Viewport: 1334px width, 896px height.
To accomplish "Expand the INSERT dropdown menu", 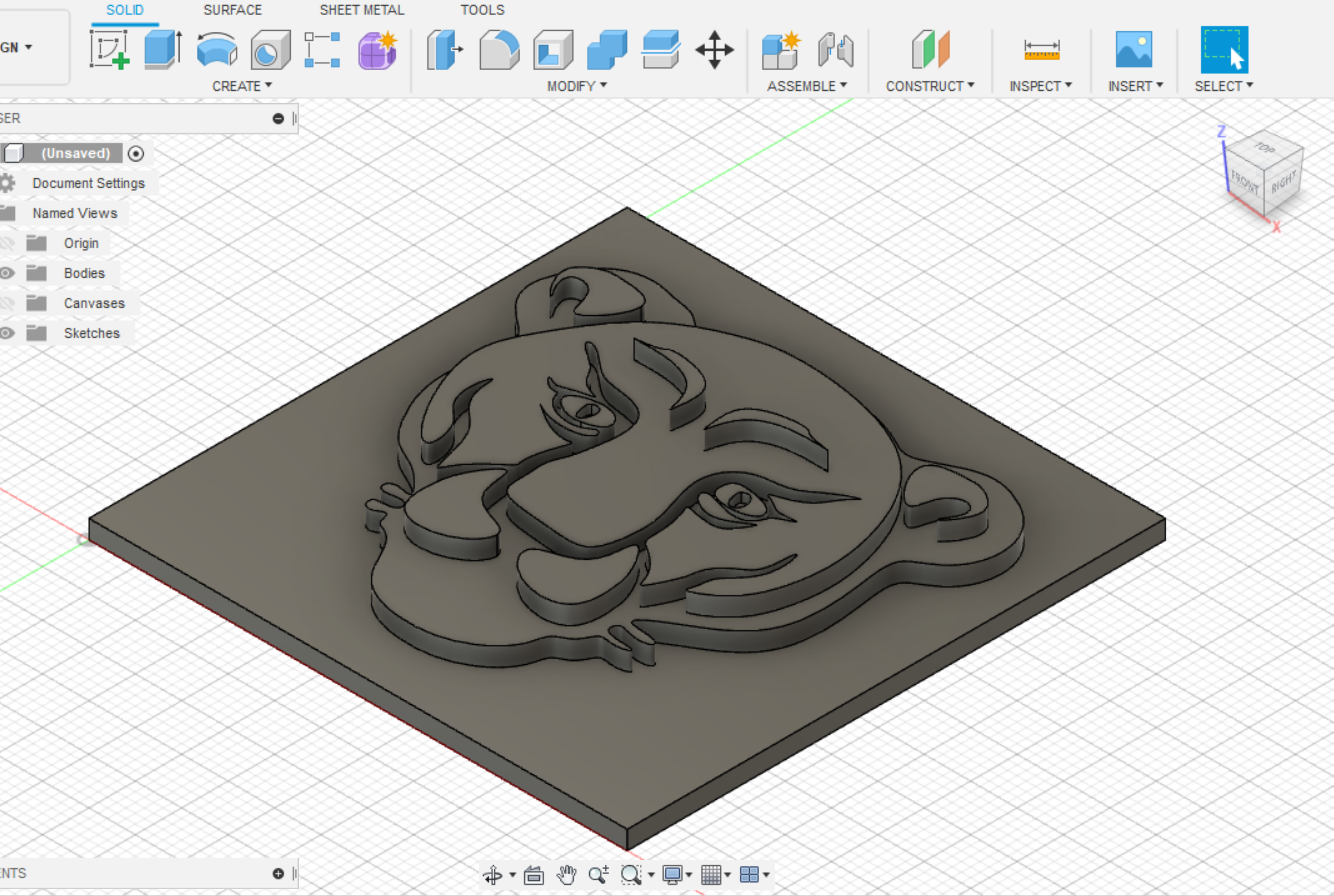I will point(1135,86).
